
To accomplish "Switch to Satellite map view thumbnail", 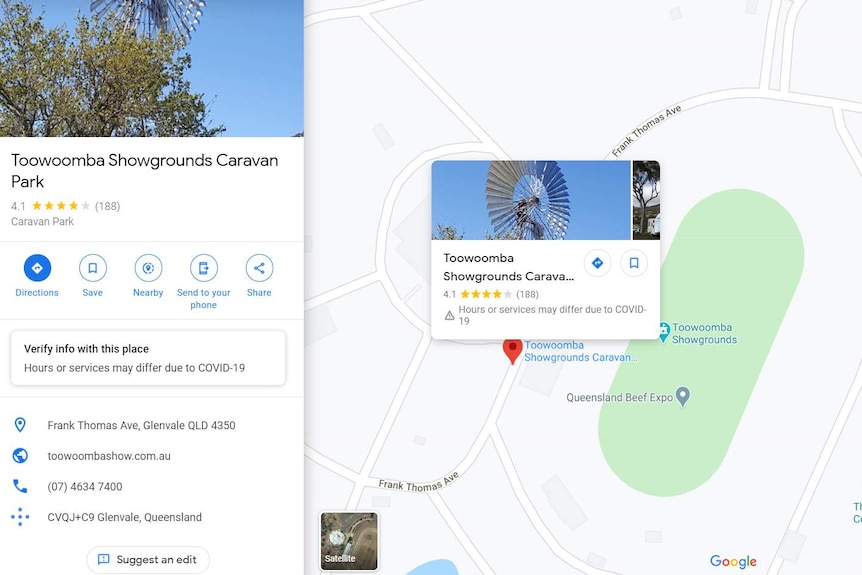I will click(349, 541).
